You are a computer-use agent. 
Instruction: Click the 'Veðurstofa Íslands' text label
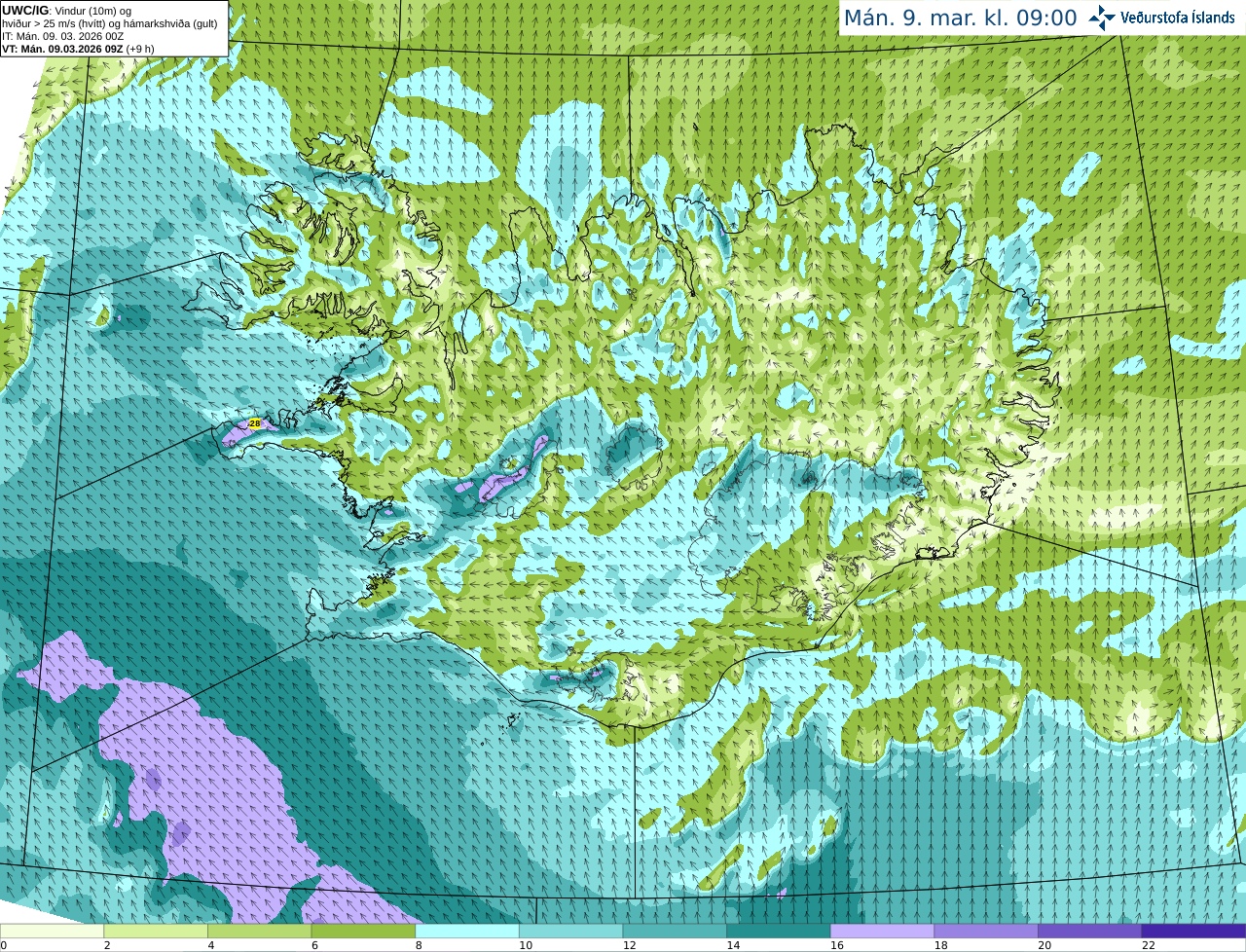pos(1178,18)
